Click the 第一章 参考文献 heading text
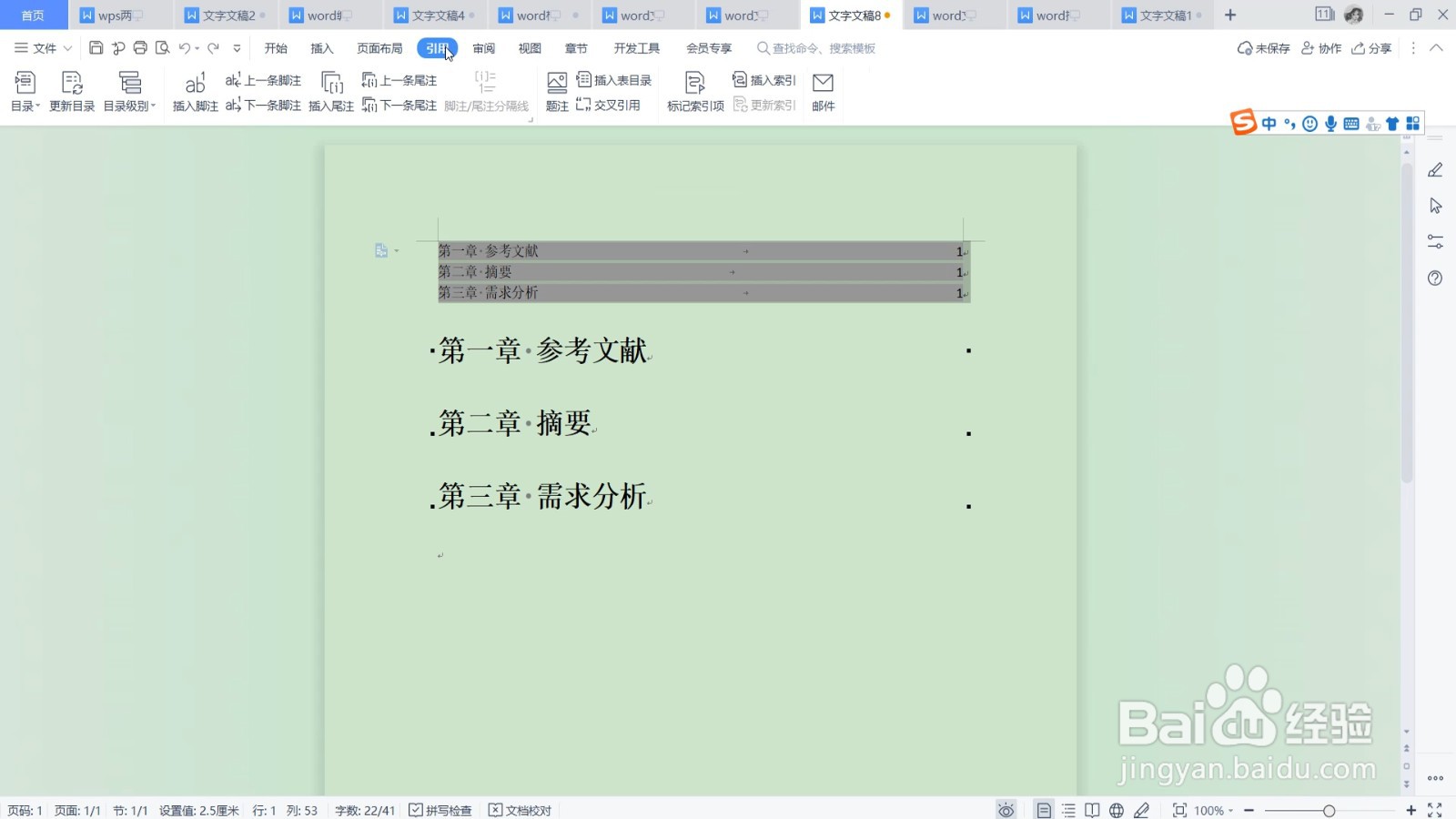The width and height of the screenshot is (1456, 819). click(x=542, y=350)
